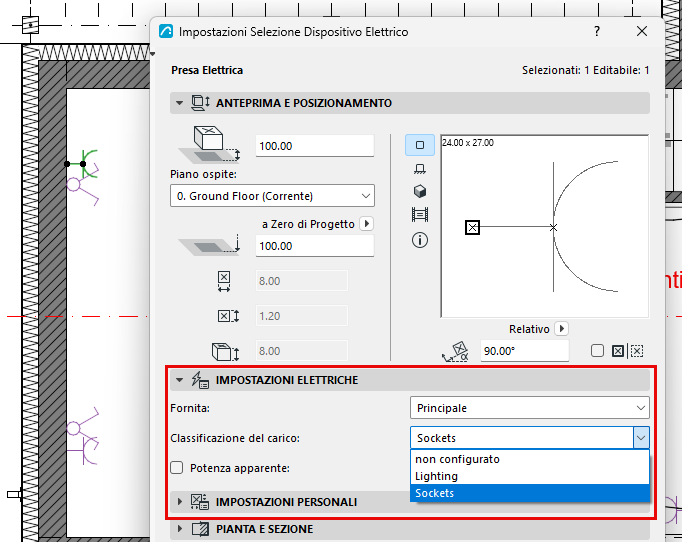Click the top elevation field 100.00
The image size is (682, 542).
(314, 146)
